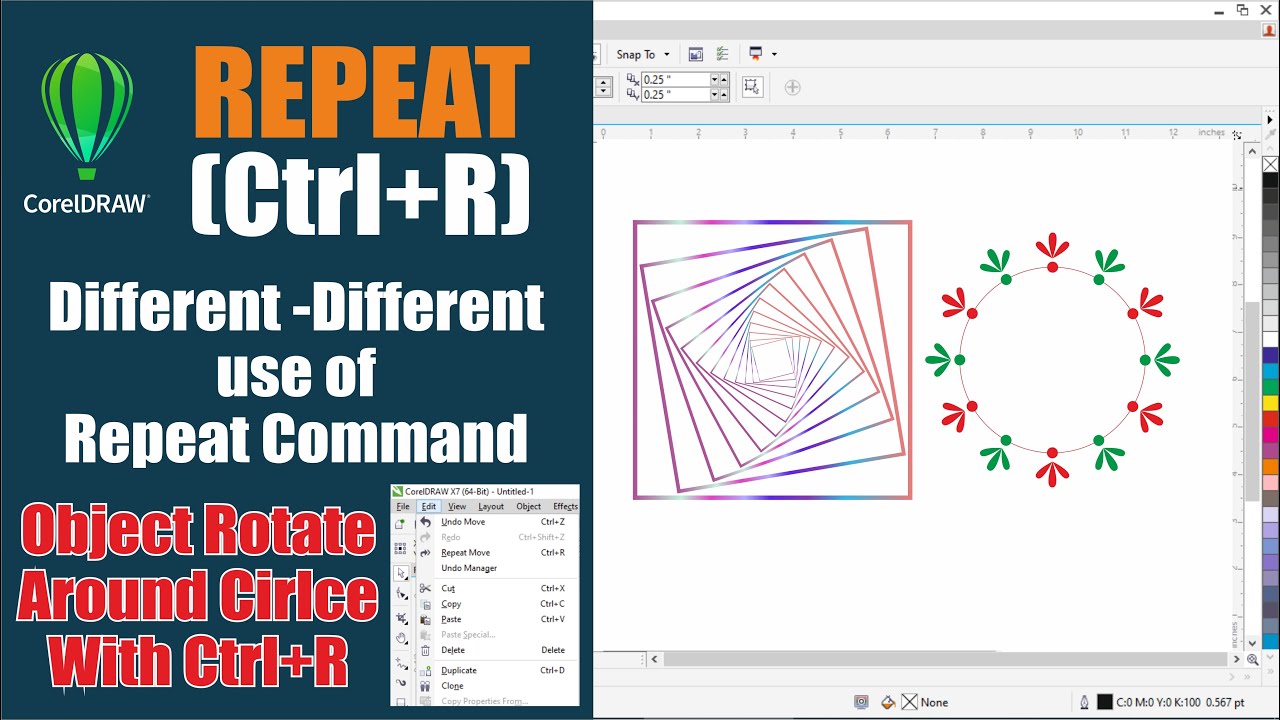Decrease duplicate distance Y with down arrow
The height and width of the screenshot is (720, 1280).
click(715, 97)
